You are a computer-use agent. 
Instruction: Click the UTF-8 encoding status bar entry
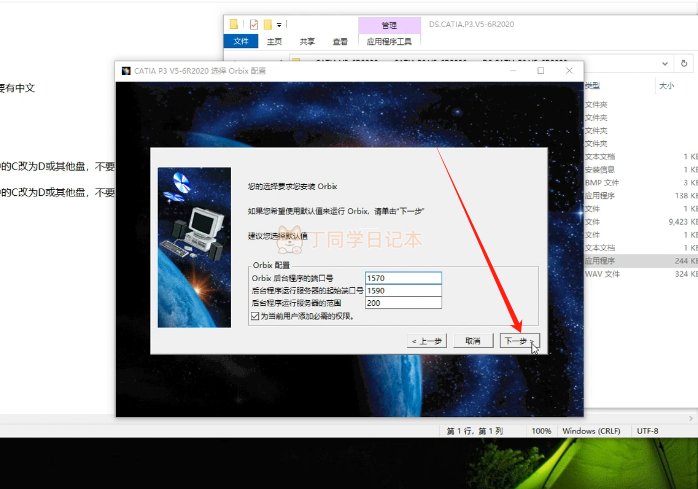[x=647, y=431]
